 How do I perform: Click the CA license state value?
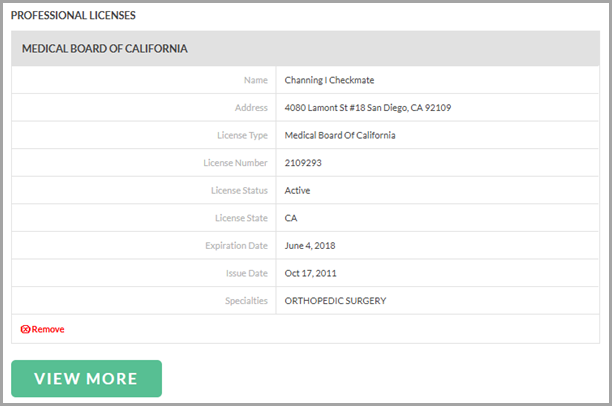coord(291,217)
